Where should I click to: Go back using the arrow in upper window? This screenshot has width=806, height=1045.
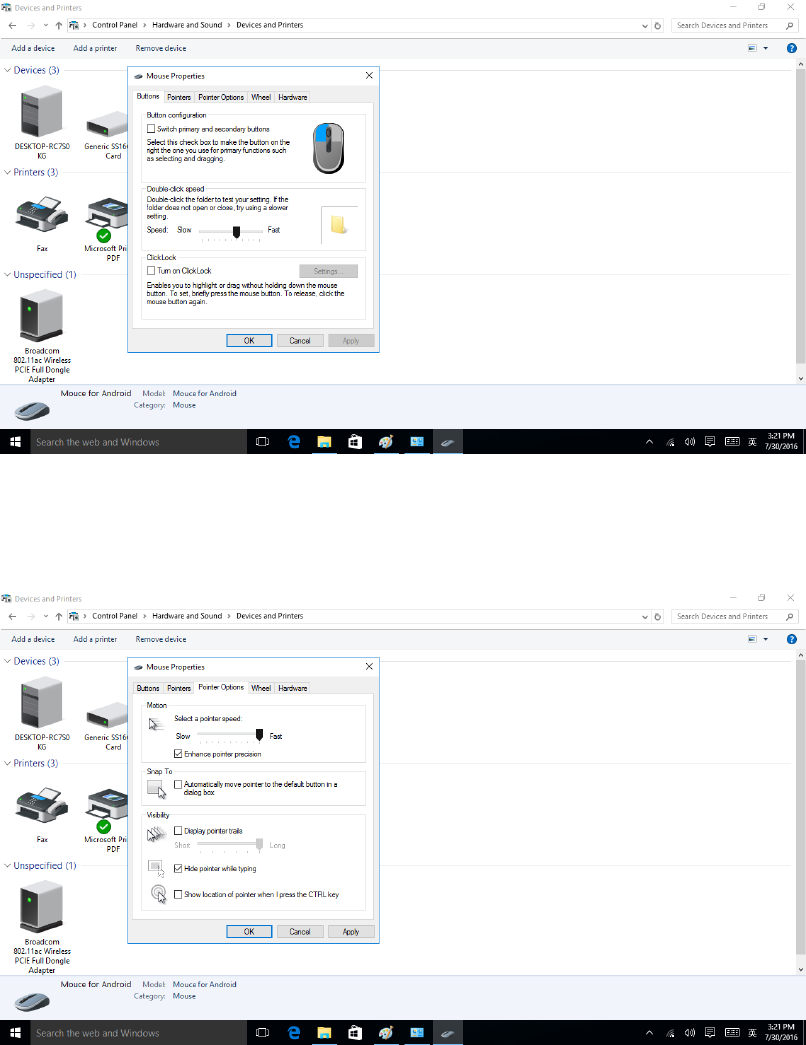[12, 25]
